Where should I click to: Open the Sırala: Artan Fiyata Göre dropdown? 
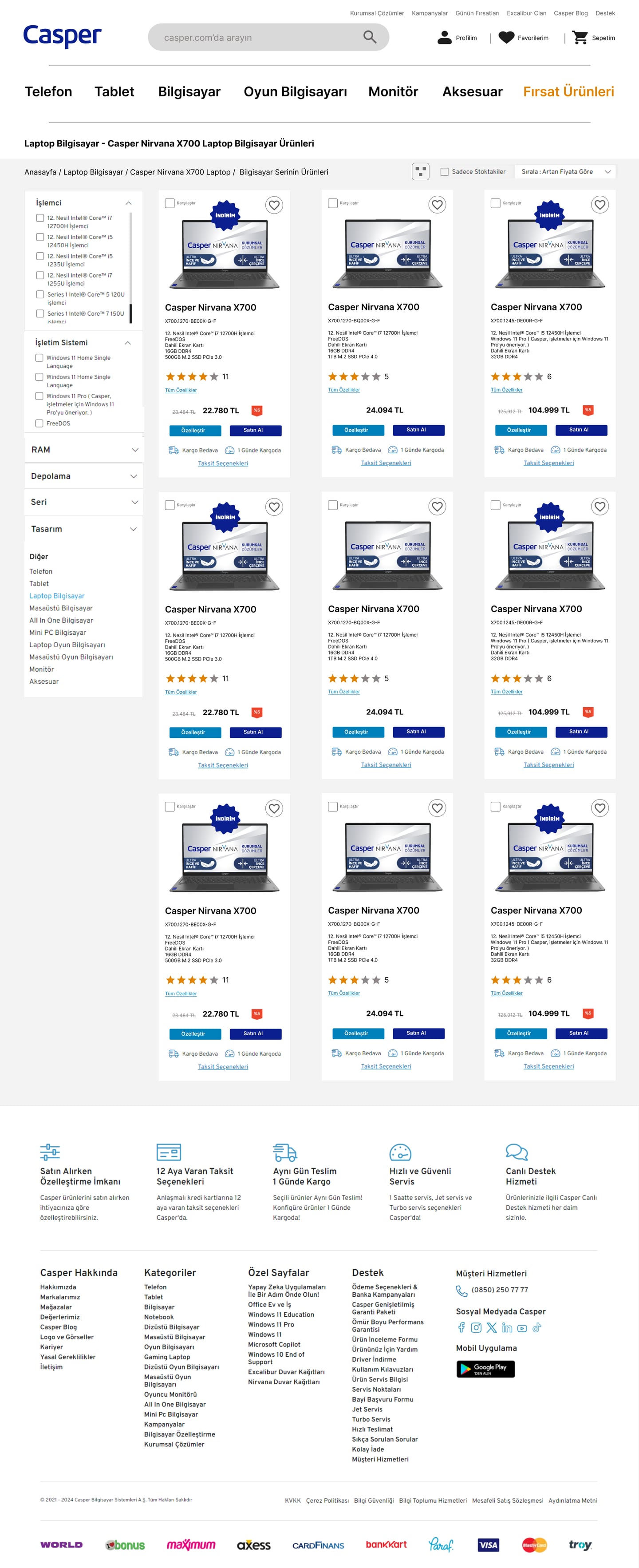coord(565,172)
